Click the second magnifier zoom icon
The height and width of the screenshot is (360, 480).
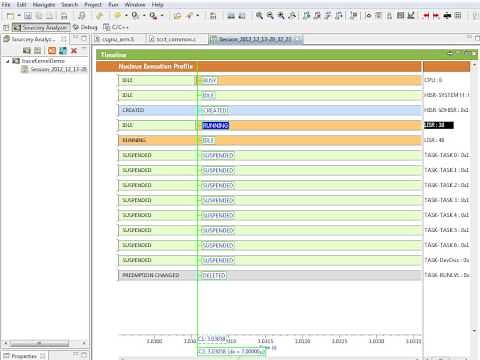tap(270, 15)
